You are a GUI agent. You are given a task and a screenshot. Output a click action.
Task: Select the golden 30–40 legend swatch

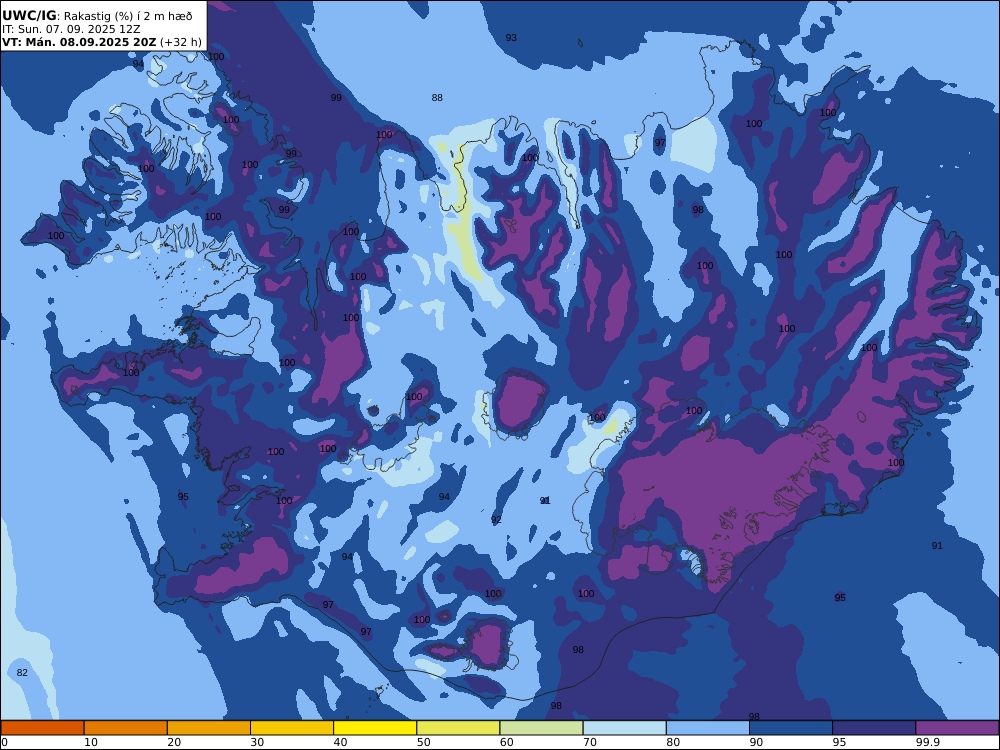pyautogui.click(x=292, y=728)
